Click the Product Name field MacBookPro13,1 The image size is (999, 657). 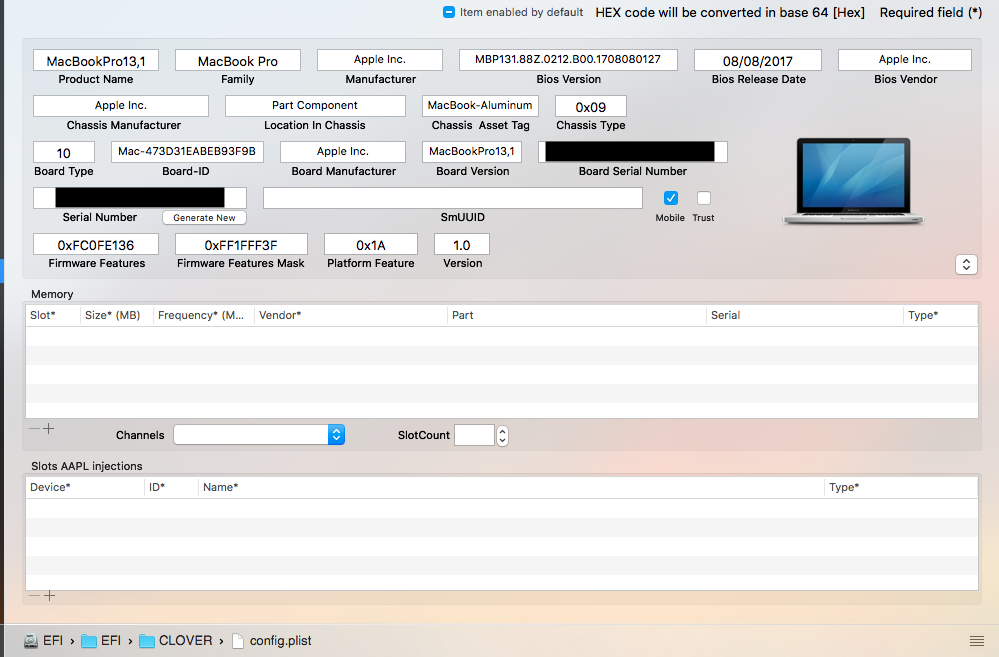click(96, 61)
